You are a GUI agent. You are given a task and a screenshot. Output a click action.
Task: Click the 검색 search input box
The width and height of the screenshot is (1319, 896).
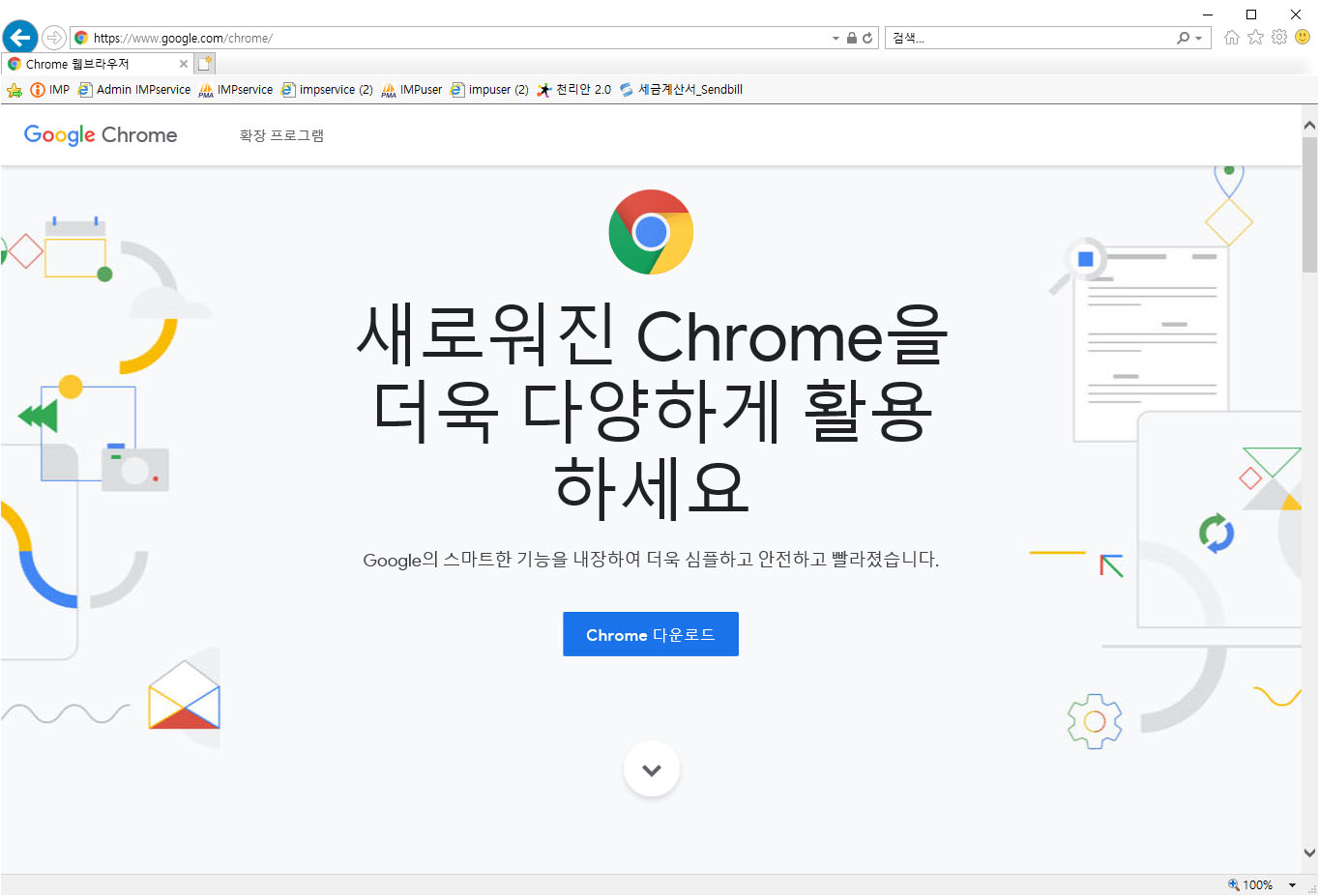pos(1030,38)
